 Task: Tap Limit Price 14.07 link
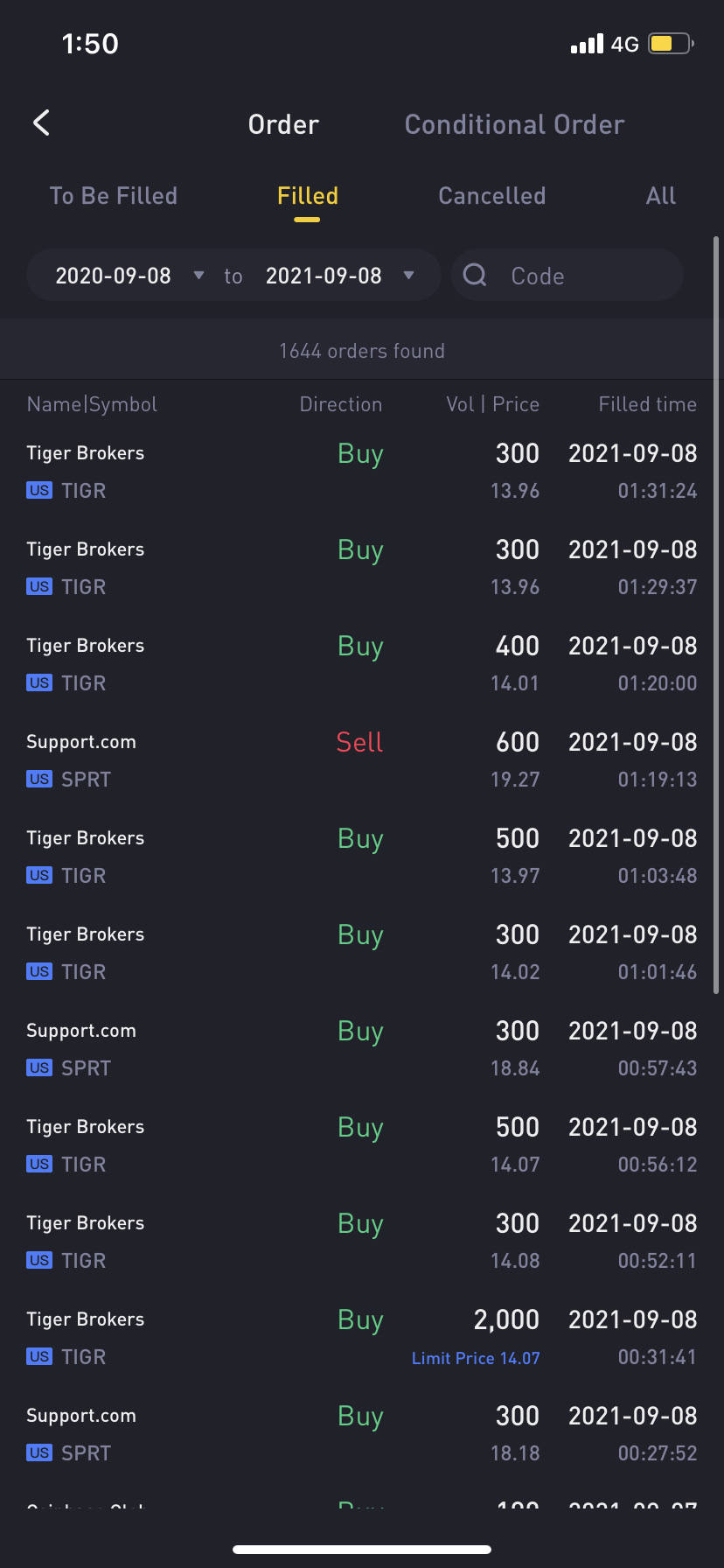pos(476,1358)
